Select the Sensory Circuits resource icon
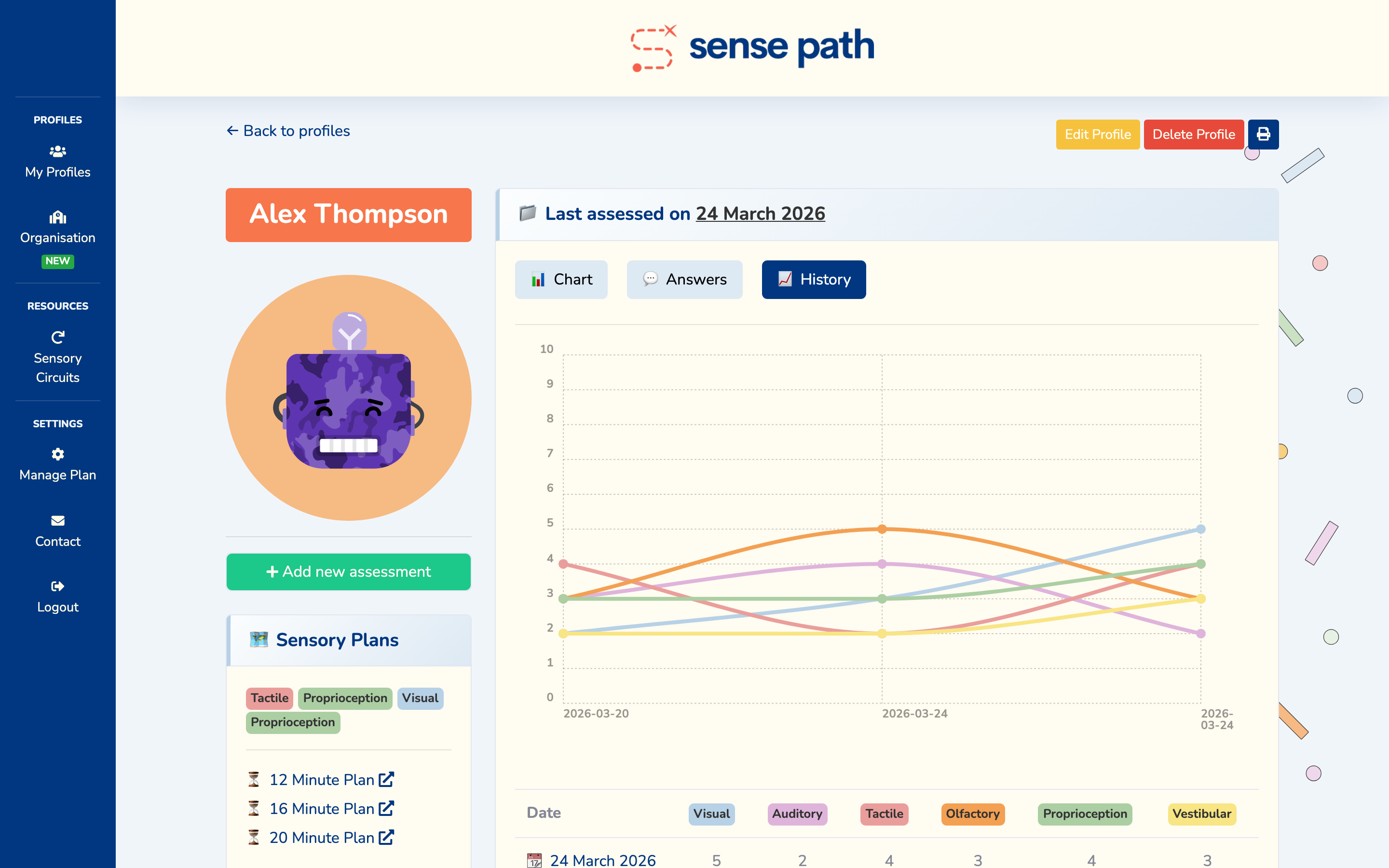This screenshot has height=868, width=1389. 57,337
